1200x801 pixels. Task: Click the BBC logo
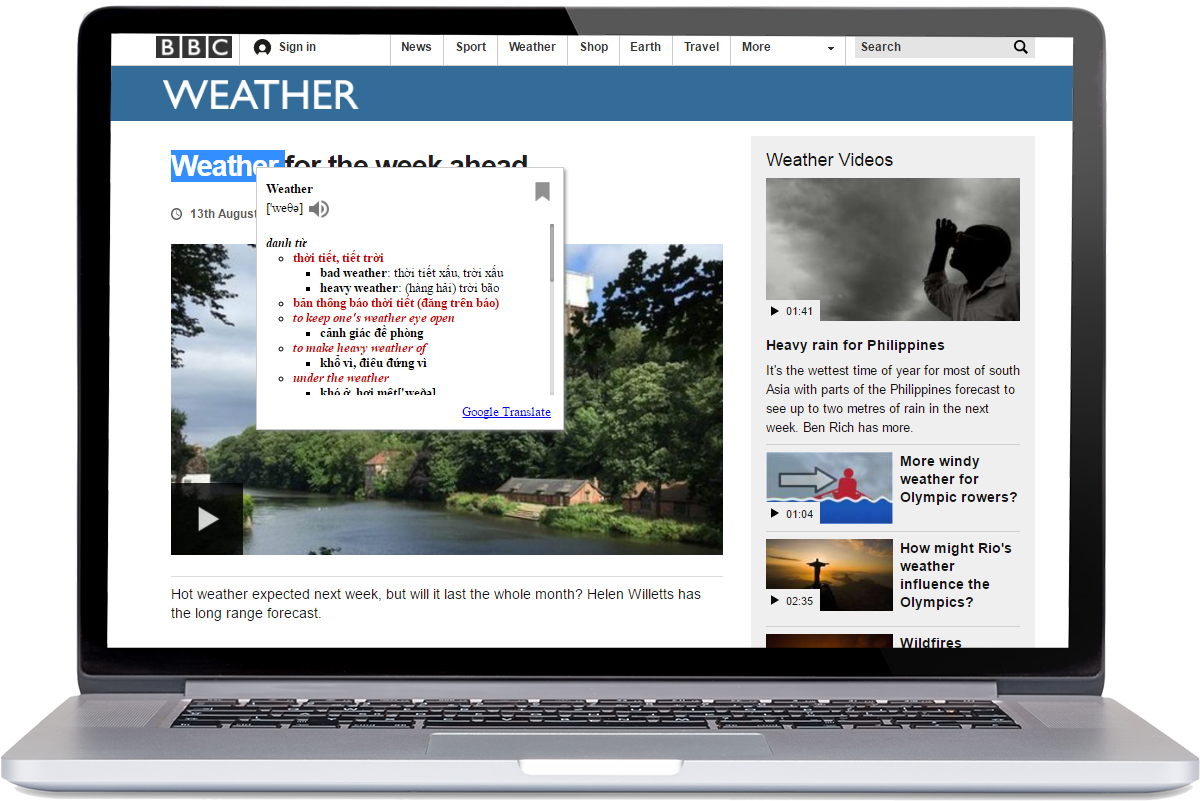(192, 46)
